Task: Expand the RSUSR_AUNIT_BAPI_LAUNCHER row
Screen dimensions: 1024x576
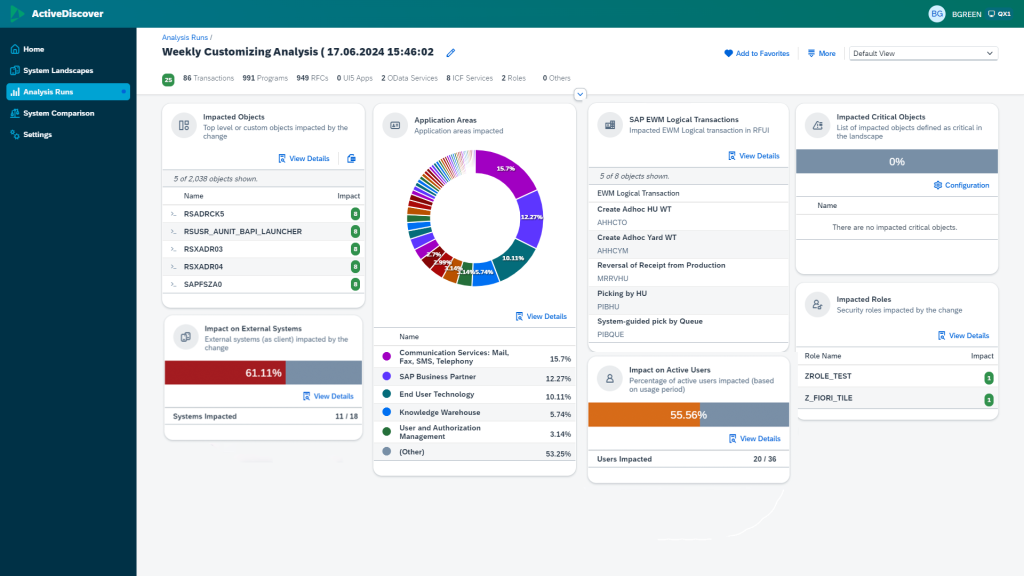Action: [173, 231]
